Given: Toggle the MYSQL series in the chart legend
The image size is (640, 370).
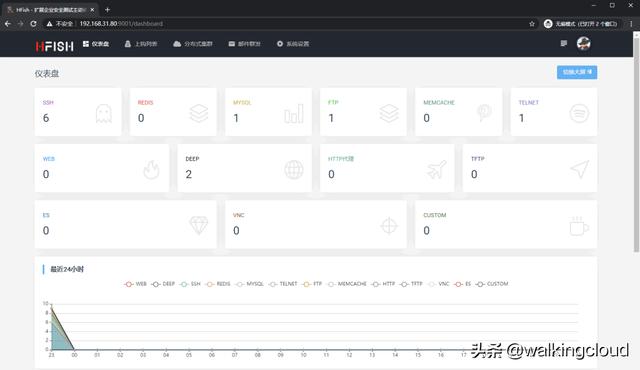Looking at the screenshot, I should click(x=249, y=284).
